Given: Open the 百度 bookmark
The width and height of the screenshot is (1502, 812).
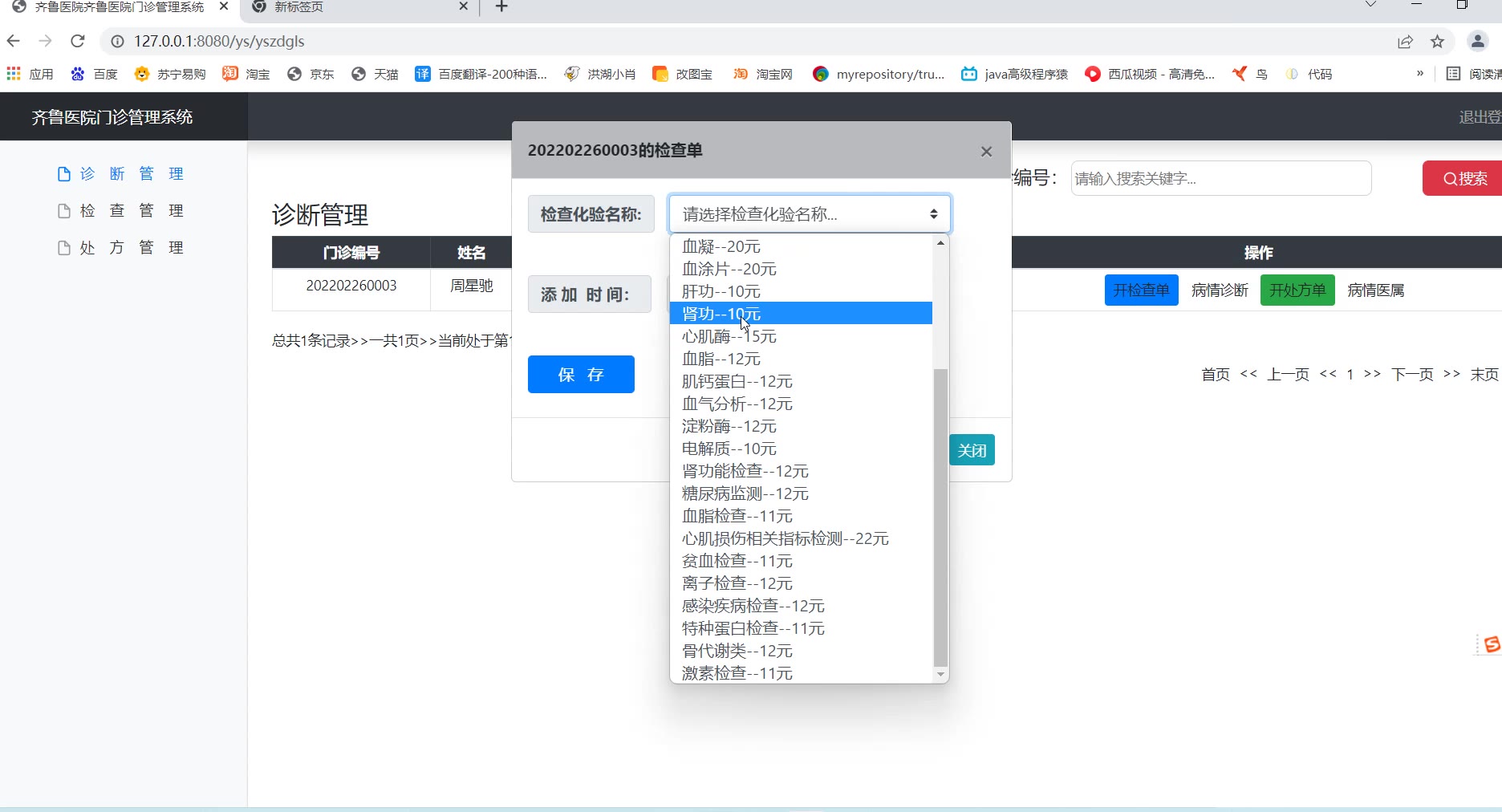Looking at the screenshot, I should [94, 74].
